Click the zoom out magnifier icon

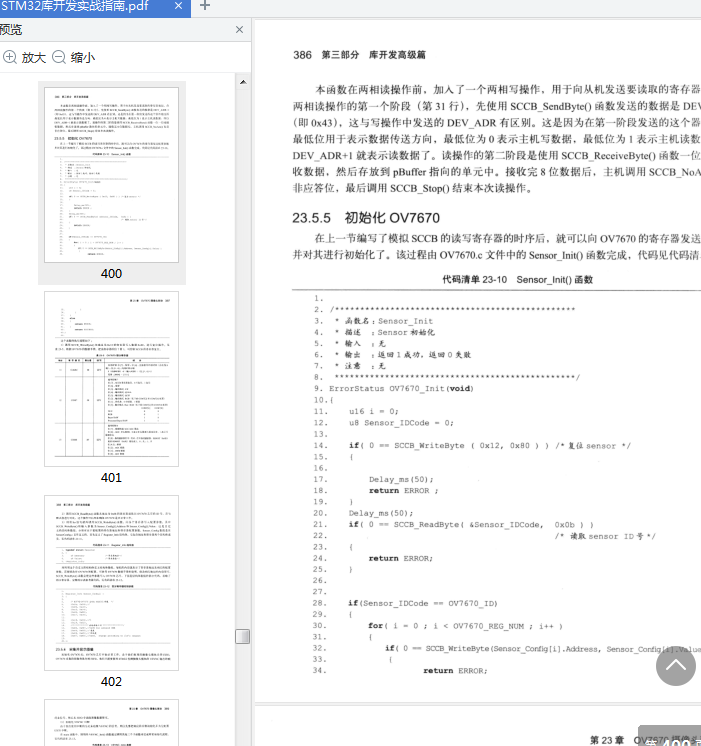(x=59, y=57)
